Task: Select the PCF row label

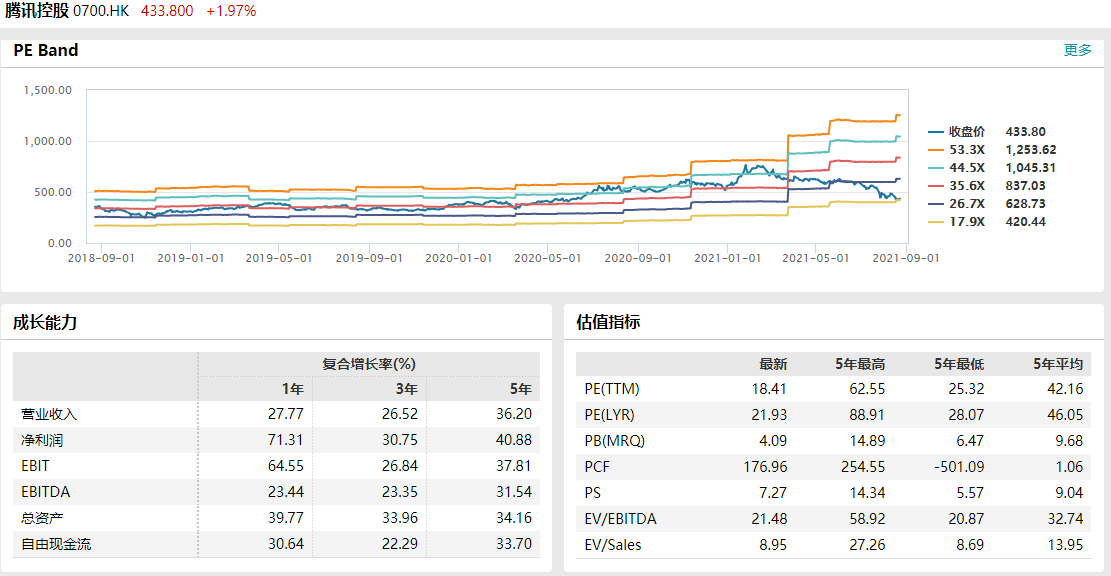Action: 597,467
